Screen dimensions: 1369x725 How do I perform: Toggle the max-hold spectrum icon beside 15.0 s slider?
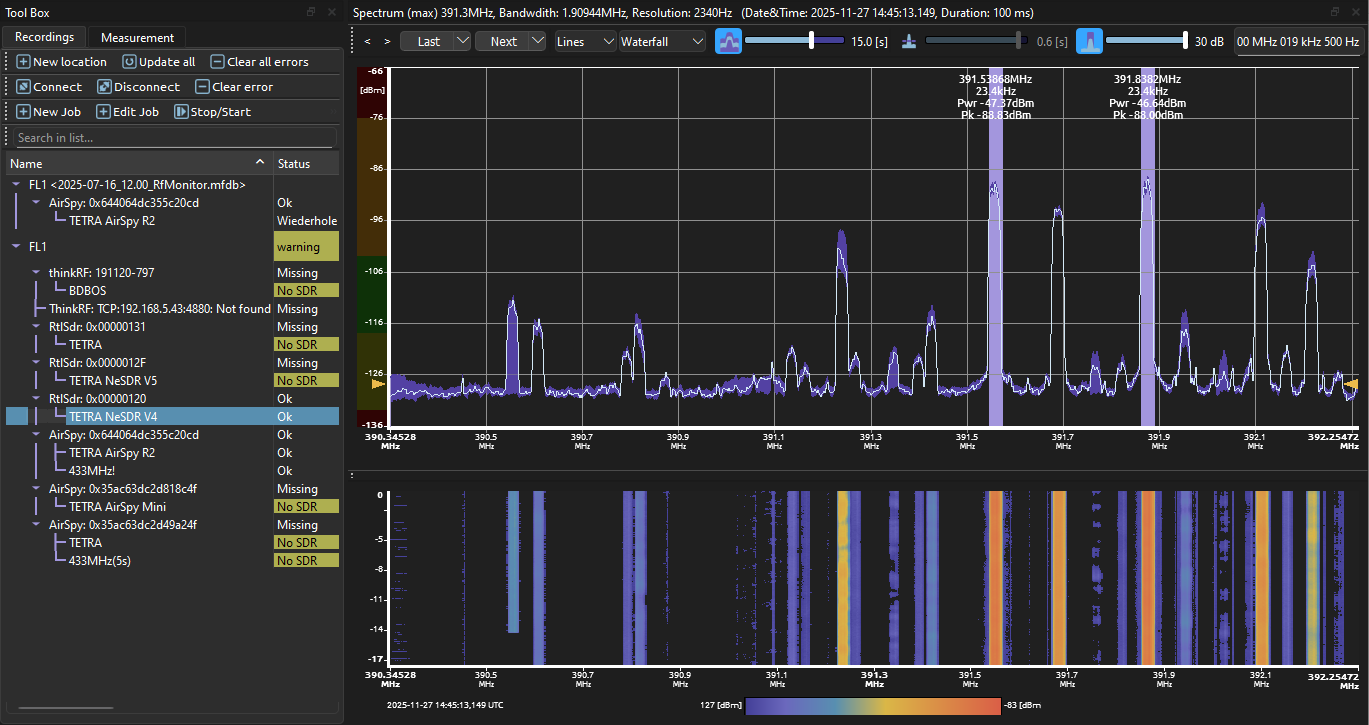pos(728,41)
